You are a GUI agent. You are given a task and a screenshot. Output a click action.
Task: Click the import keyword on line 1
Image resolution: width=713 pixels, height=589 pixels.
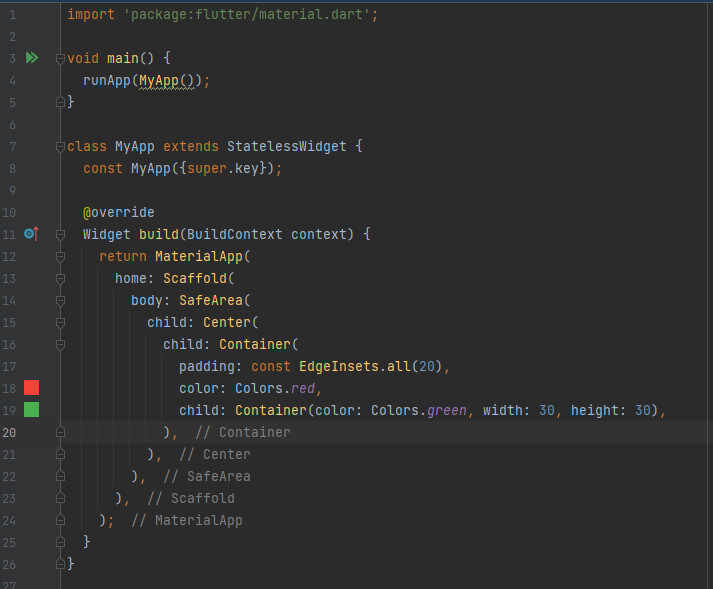91,15
